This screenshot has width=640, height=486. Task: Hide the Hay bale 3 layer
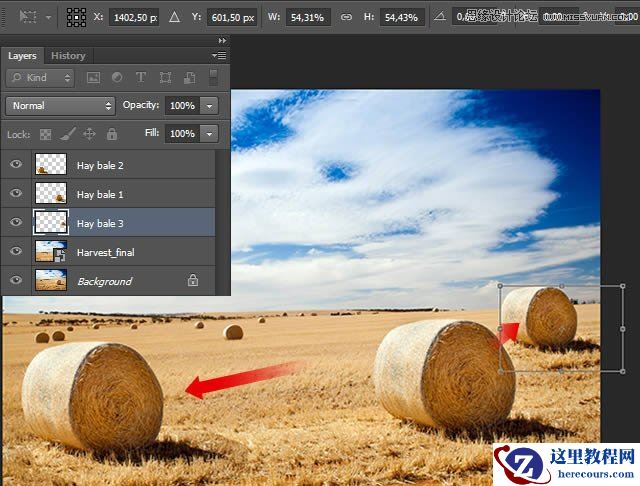pyautogui.click(x=16, y=222)
